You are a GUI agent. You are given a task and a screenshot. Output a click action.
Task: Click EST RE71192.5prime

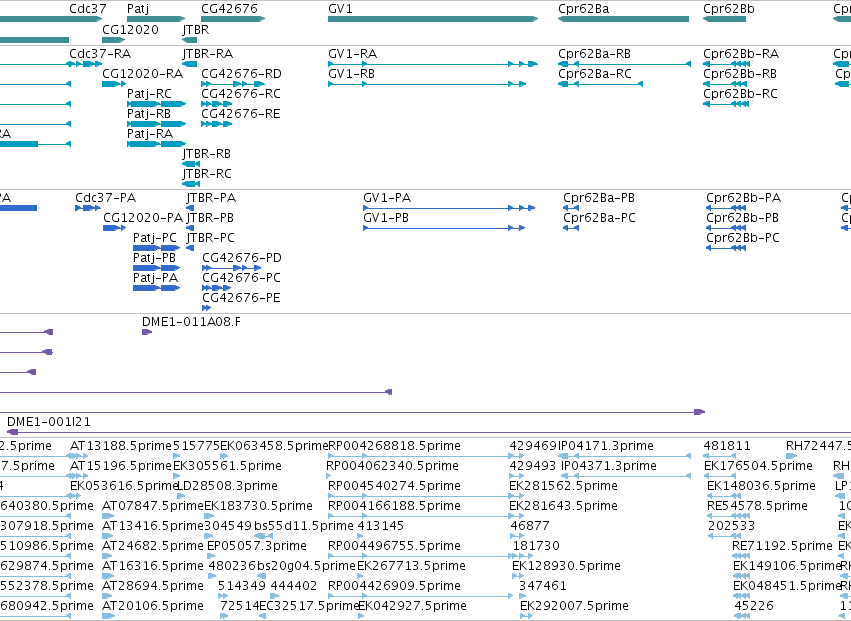[x=782, y=546]
